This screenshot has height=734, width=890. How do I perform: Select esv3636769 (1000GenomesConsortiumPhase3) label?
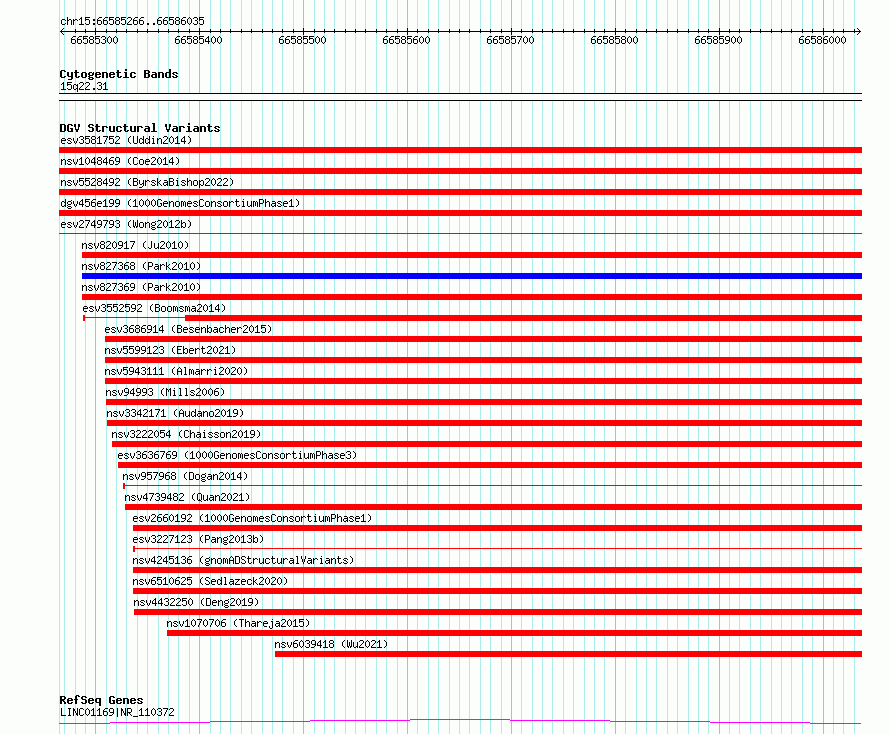tap(237, 455)
